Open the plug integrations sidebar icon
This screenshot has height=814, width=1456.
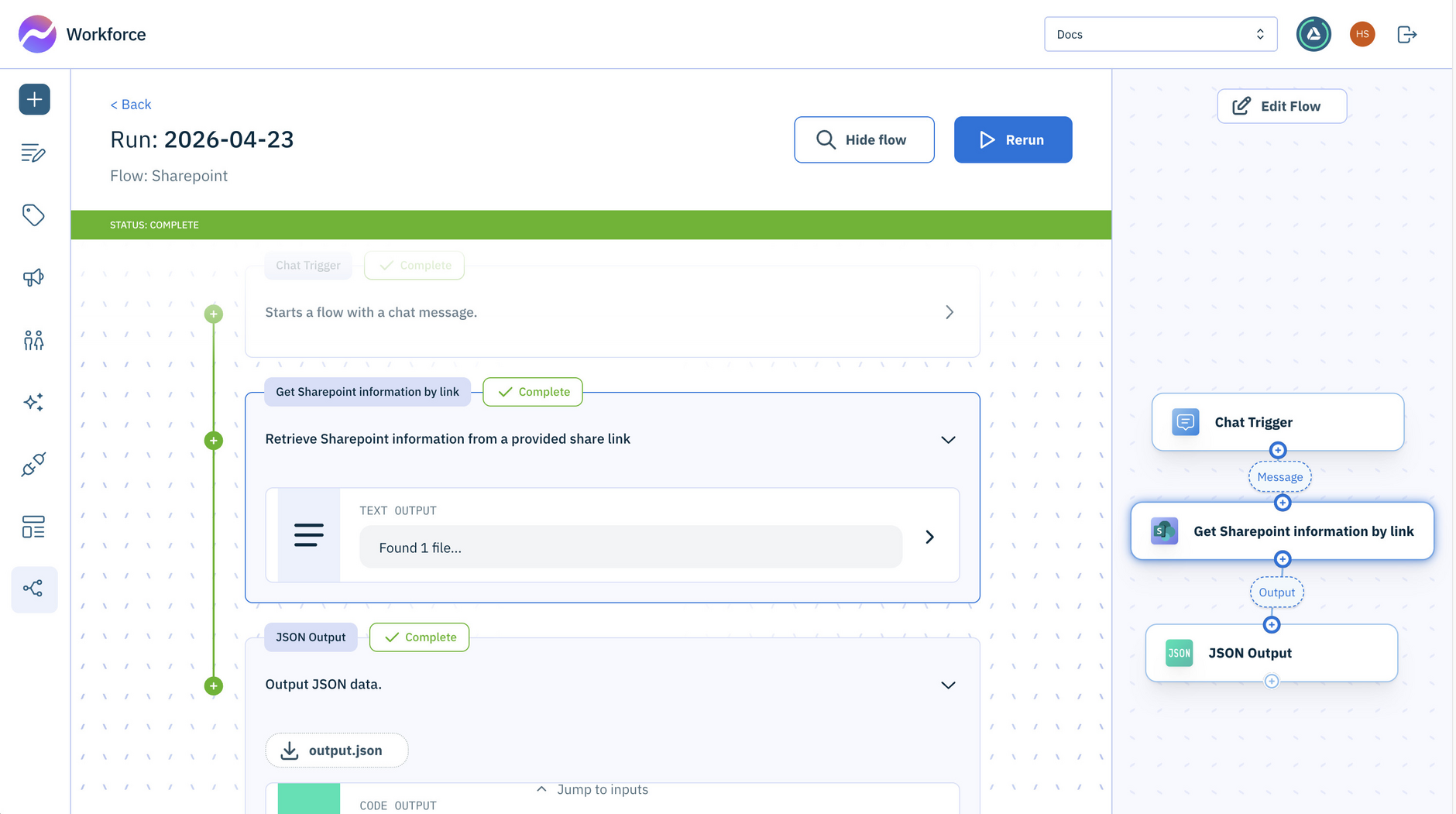(33, 464)
